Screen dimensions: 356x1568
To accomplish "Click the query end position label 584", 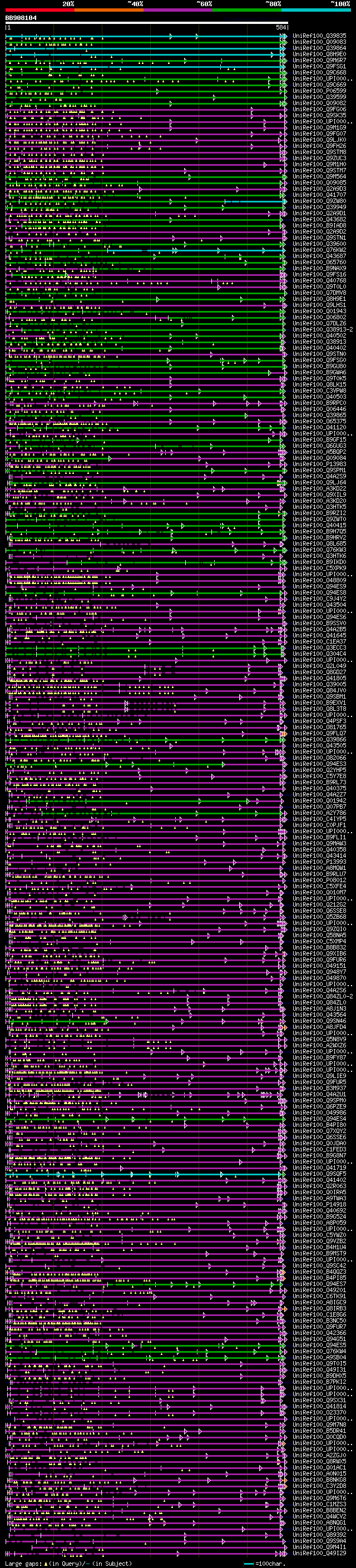I will (x=280, y=27).
